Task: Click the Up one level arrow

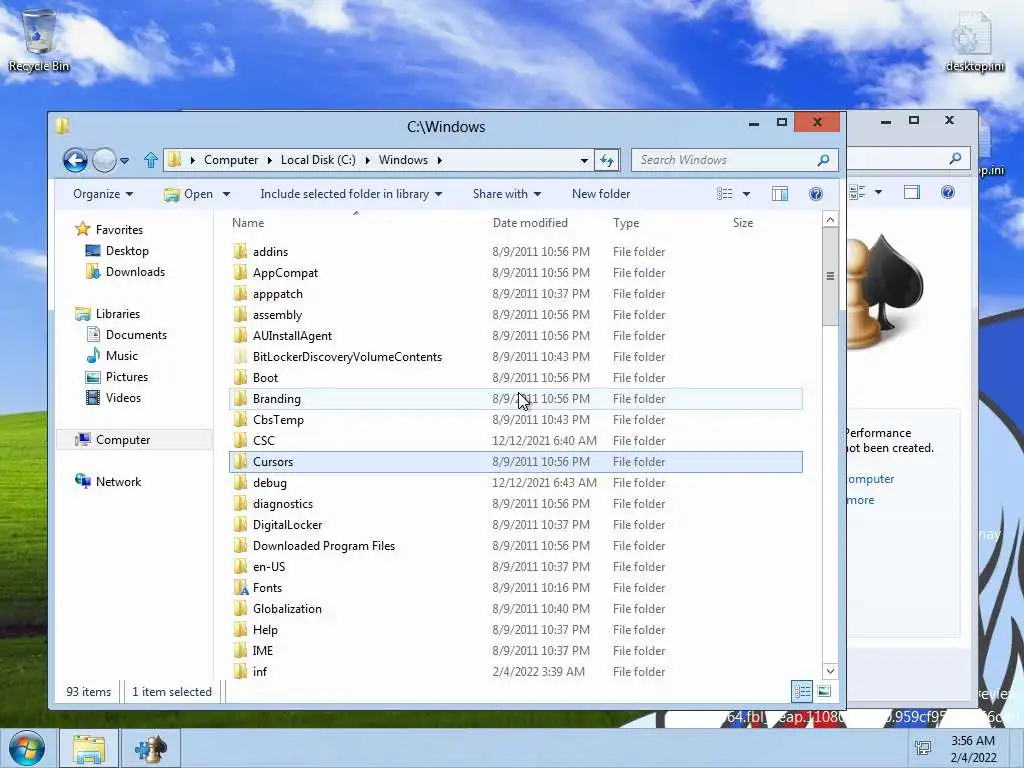Action: (x=151, y=160)
